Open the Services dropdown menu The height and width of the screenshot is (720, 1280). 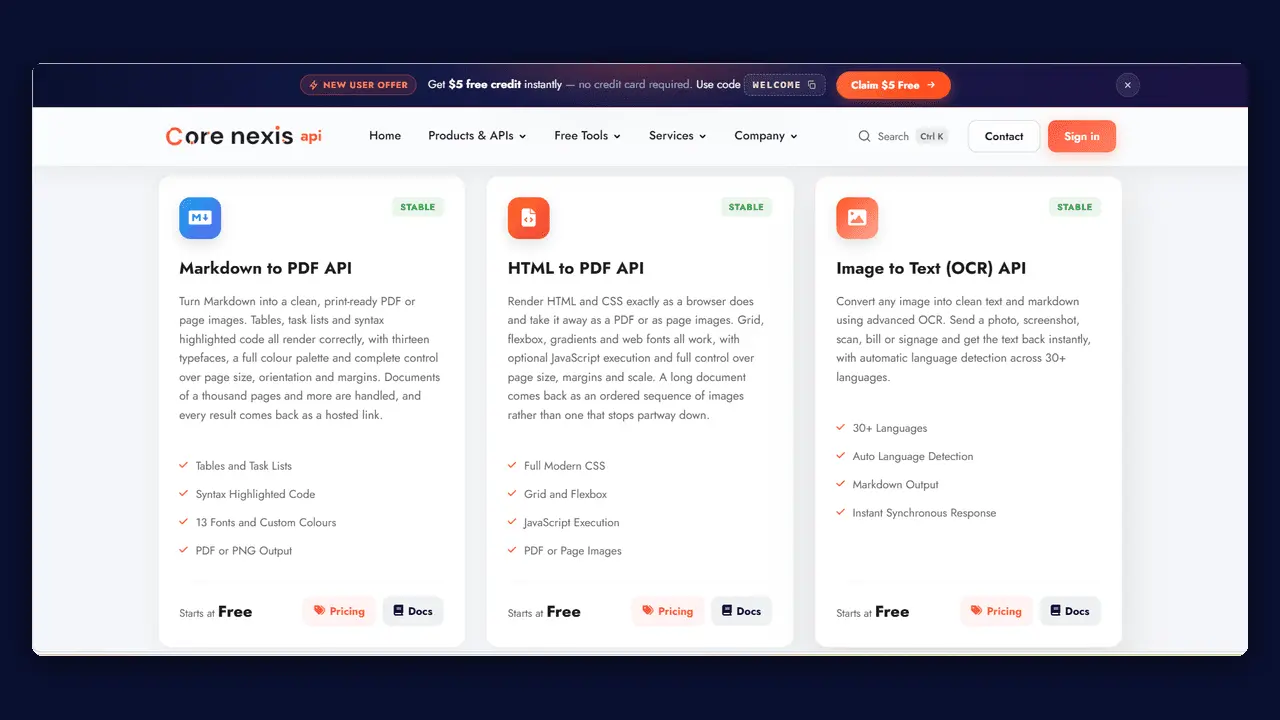point(678,136)
